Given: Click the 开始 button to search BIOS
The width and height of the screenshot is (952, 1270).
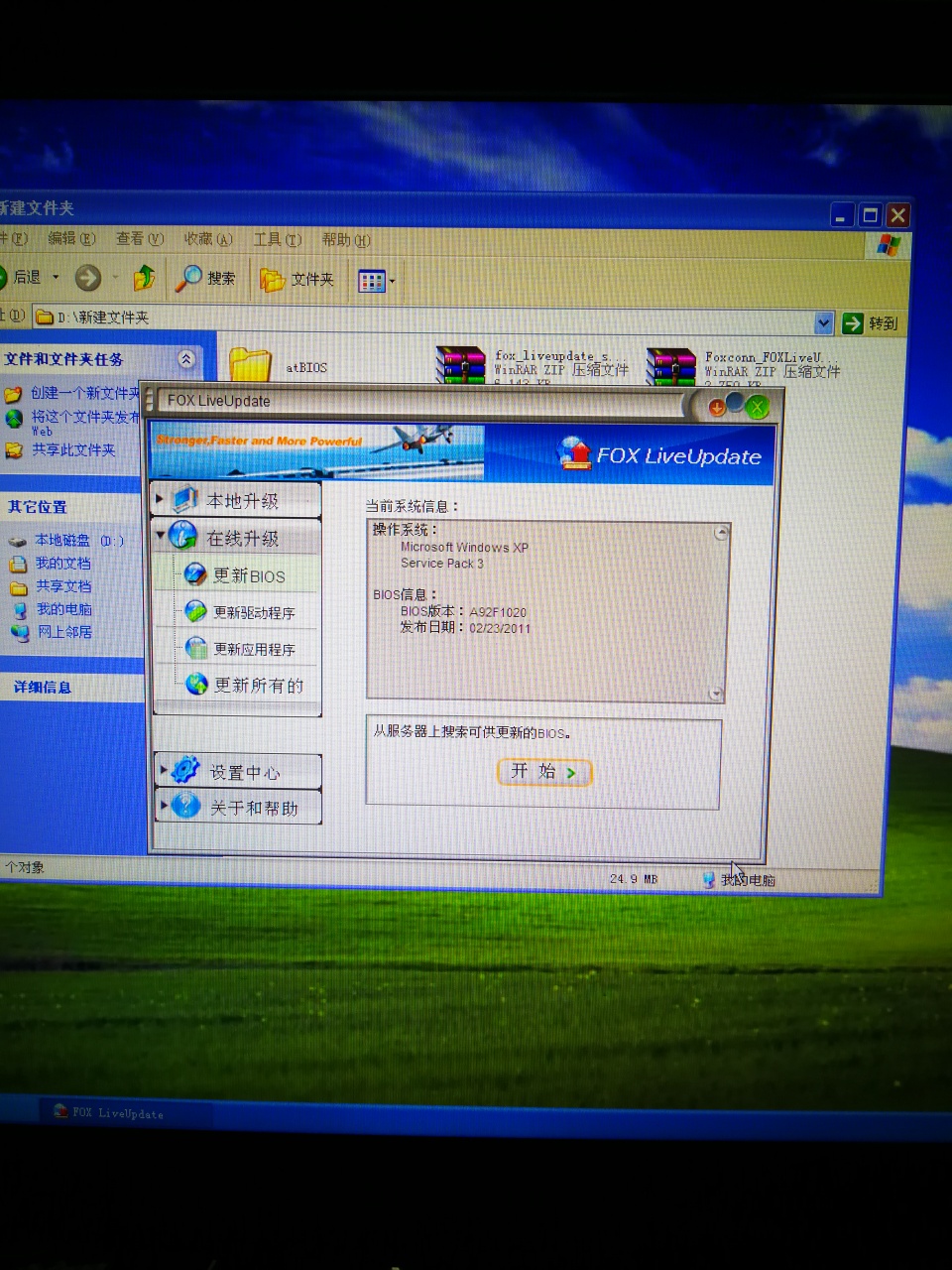Looking at the screenshot, I should (544, 772).
